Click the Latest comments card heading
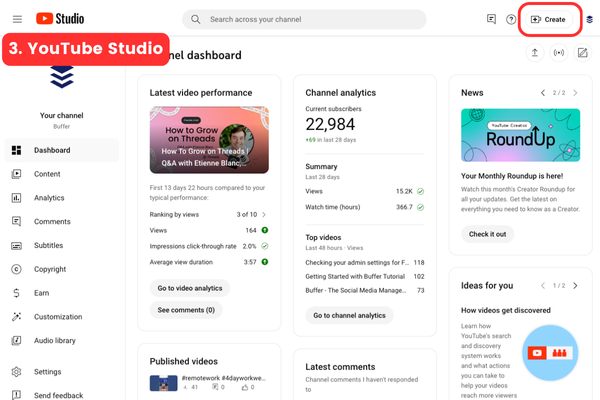 pyautogui.click(x=340, y=367)
